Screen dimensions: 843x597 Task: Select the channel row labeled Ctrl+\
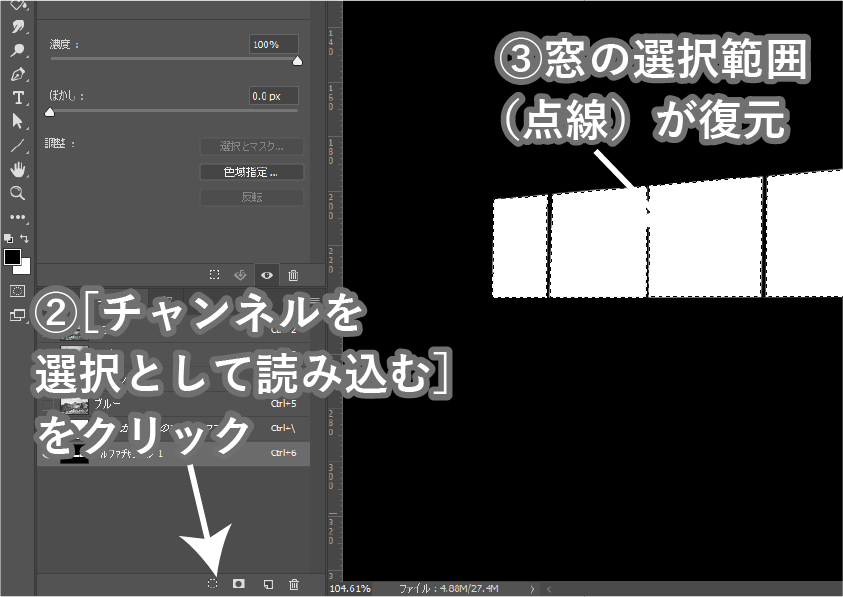point(174,429)
